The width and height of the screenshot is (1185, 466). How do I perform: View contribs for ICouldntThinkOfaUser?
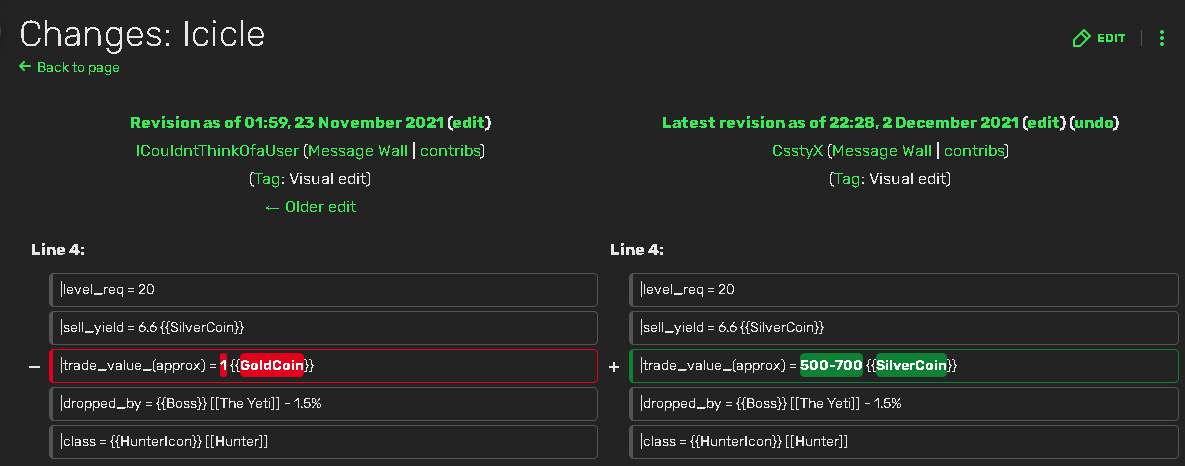pos(450,151)
